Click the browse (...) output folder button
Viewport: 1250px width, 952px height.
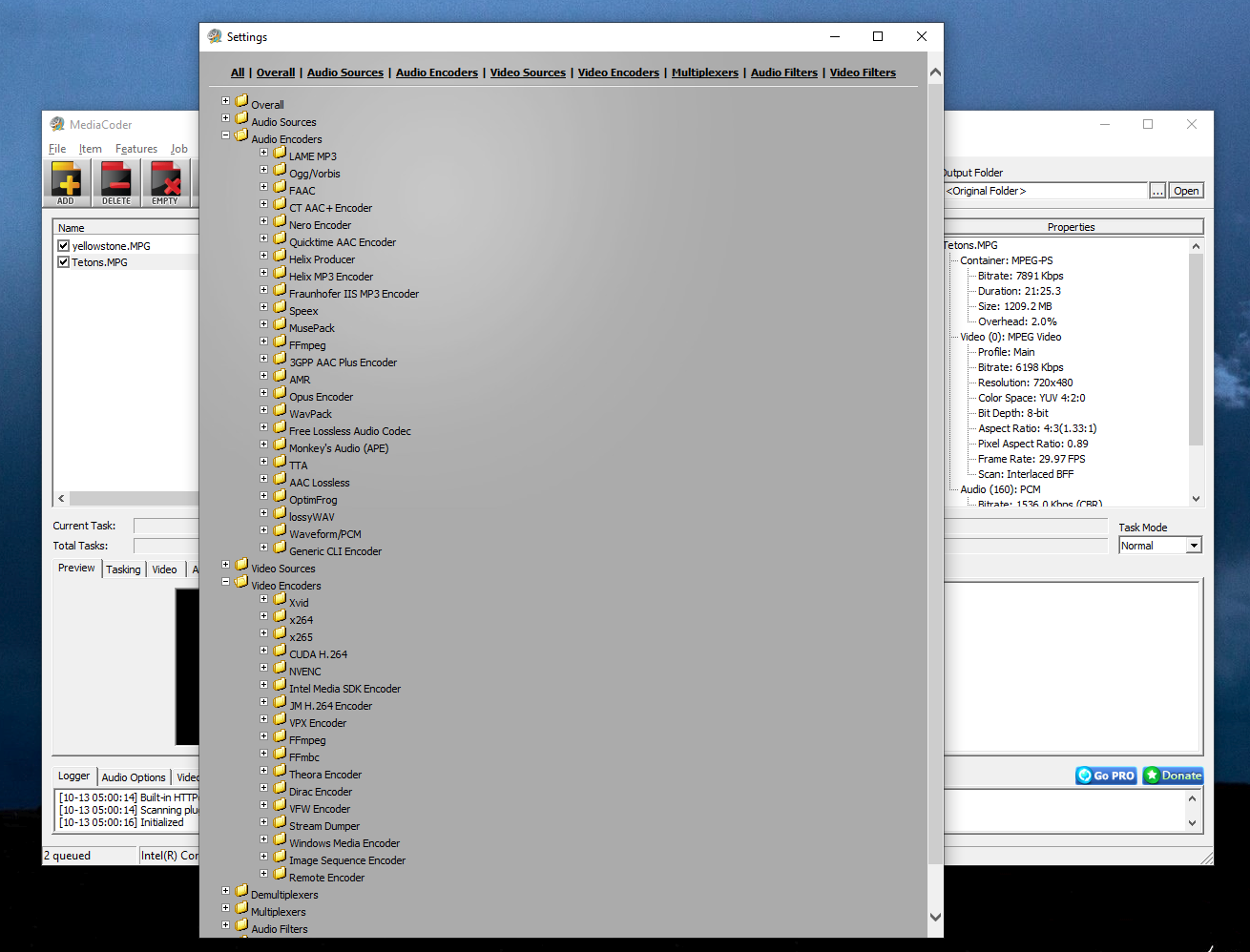click(x=1157, y=191)
